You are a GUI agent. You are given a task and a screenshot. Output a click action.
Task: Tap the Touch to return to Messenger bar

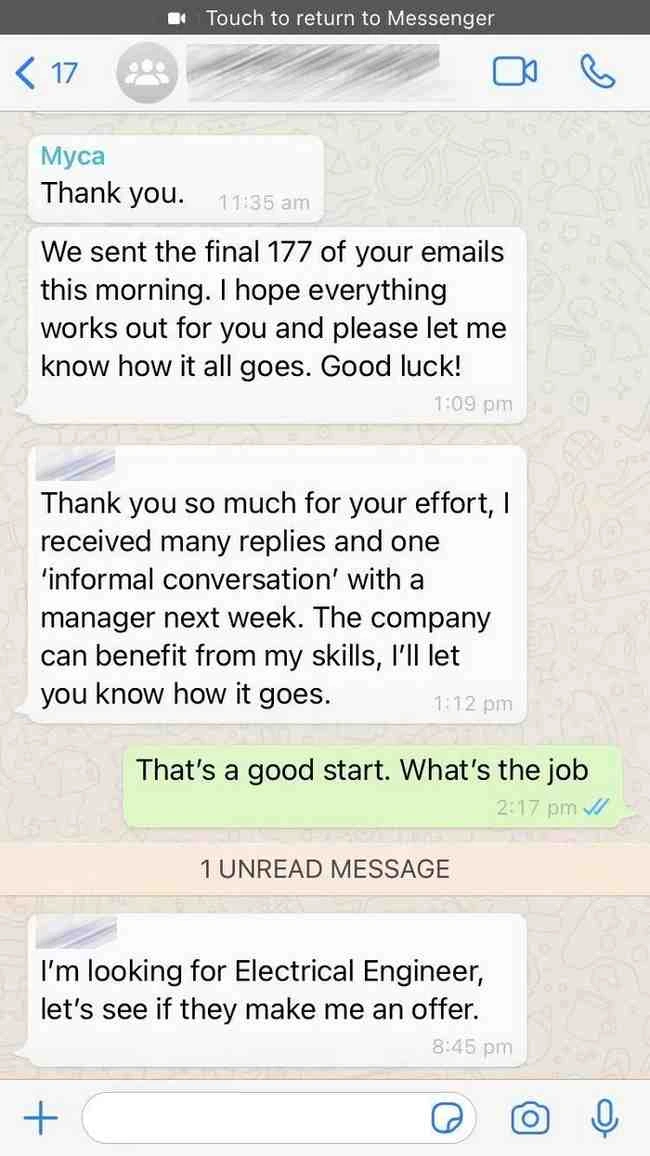coord(325,17)
